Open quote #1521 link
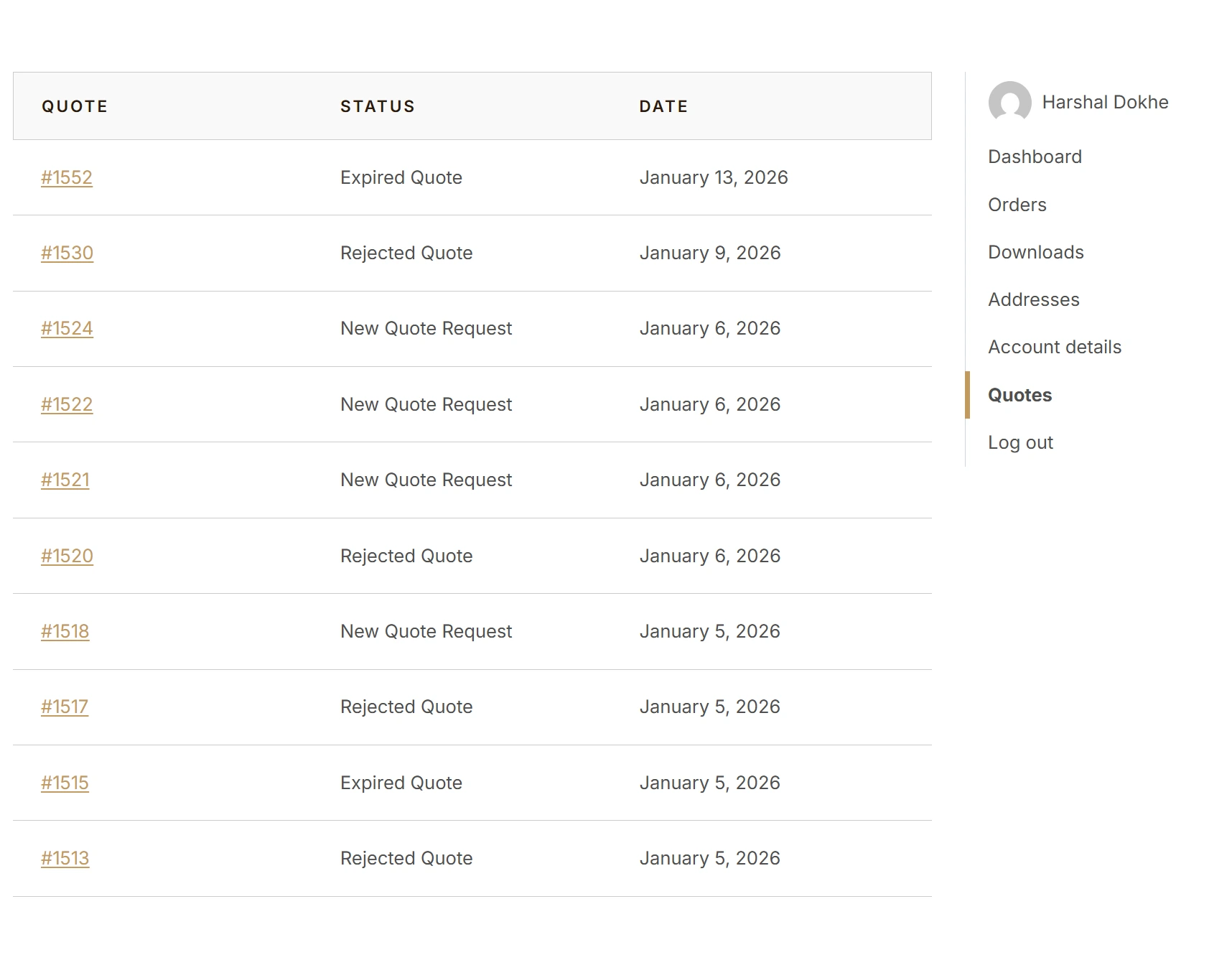This screenshot has width=1232, height=955. 65,480
